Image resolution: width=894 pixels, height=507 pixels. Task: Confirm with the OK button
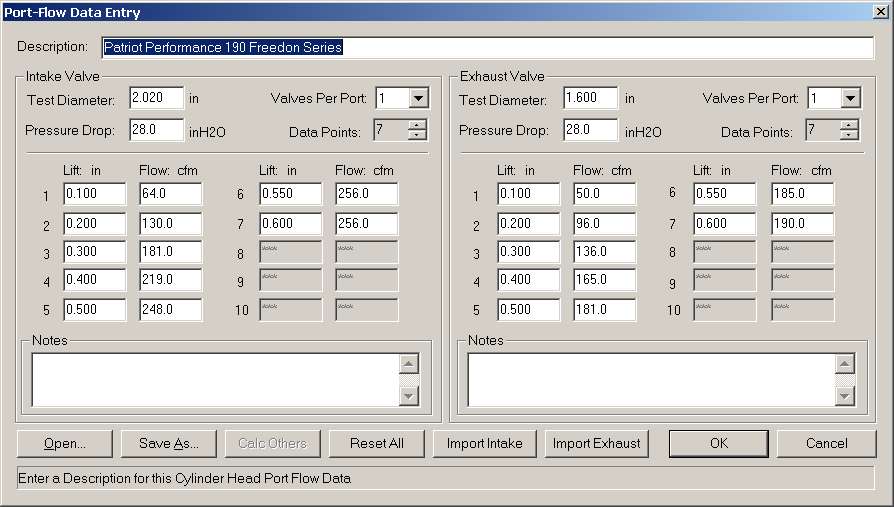coord(718,444)
